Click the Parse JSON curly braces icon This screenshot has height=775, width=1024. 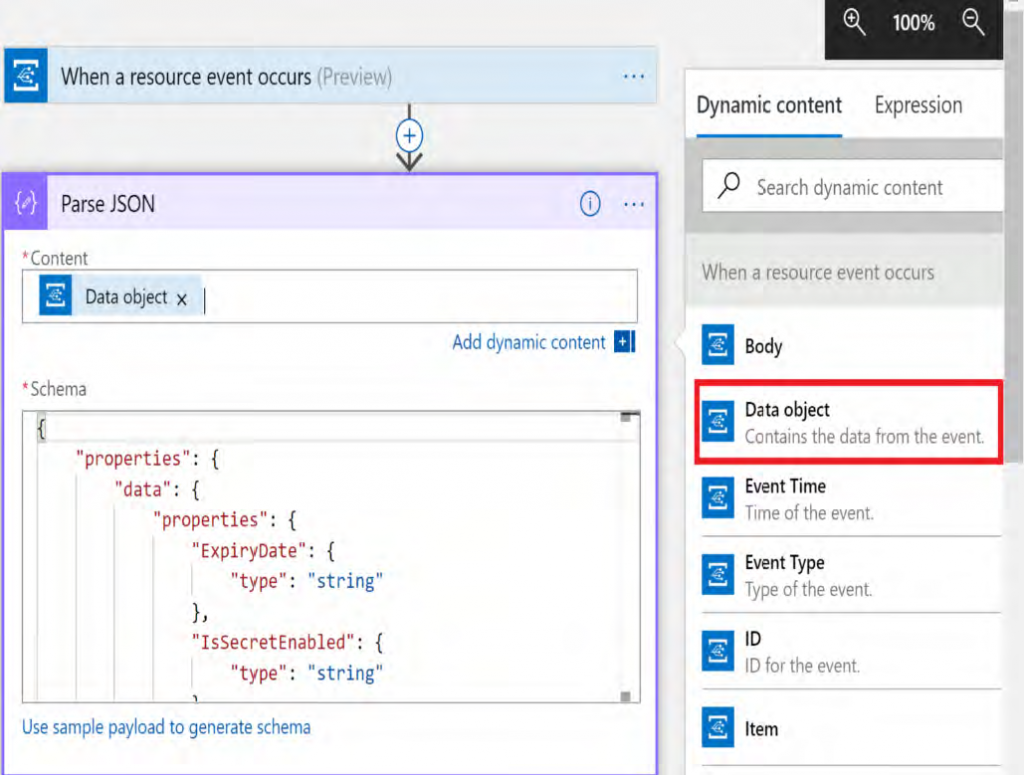click(26, 203)
